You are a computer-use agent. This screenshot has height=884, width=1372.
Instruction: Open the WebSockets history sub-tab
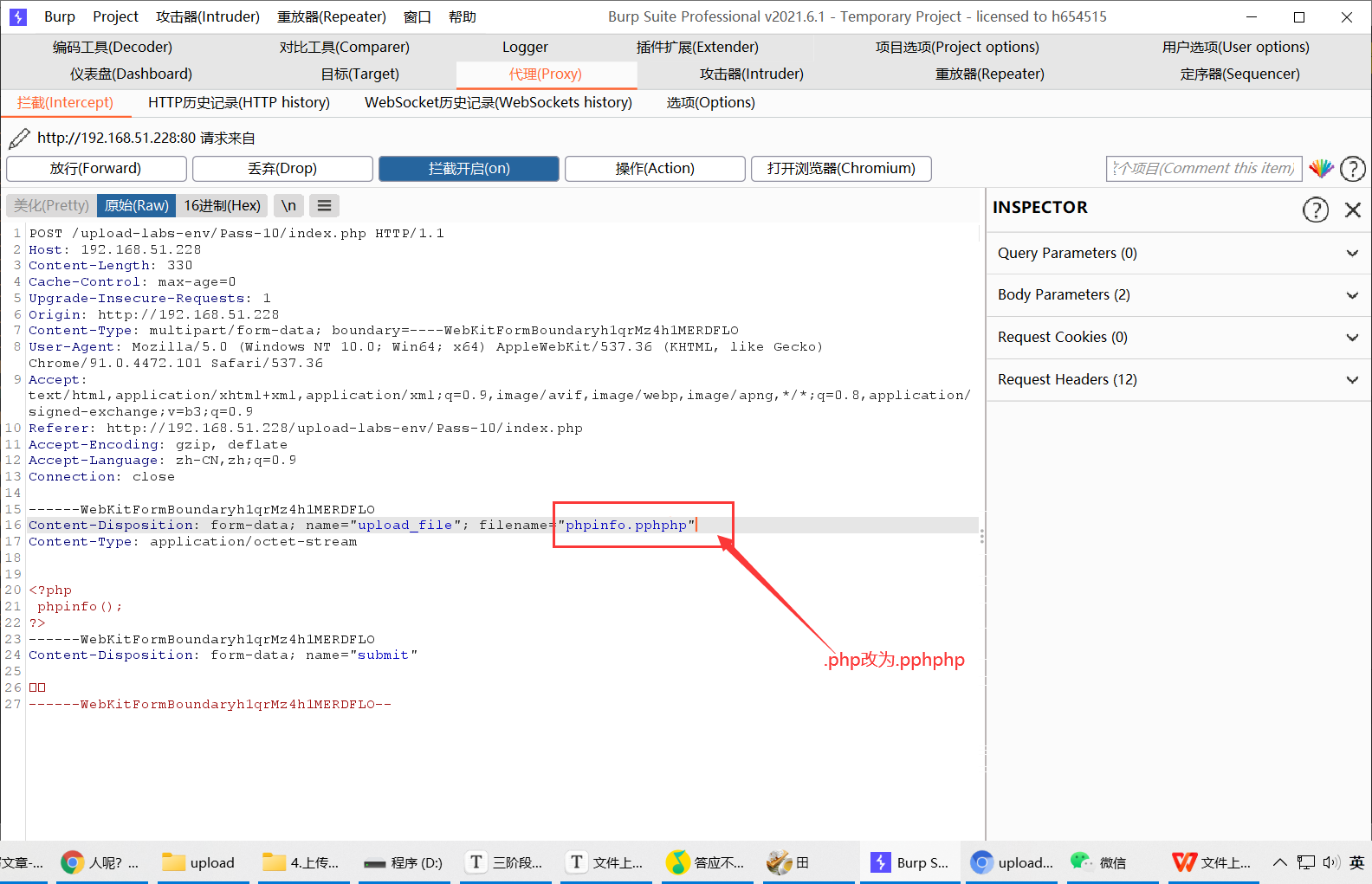pyautogui.click(x=499, y=102)
